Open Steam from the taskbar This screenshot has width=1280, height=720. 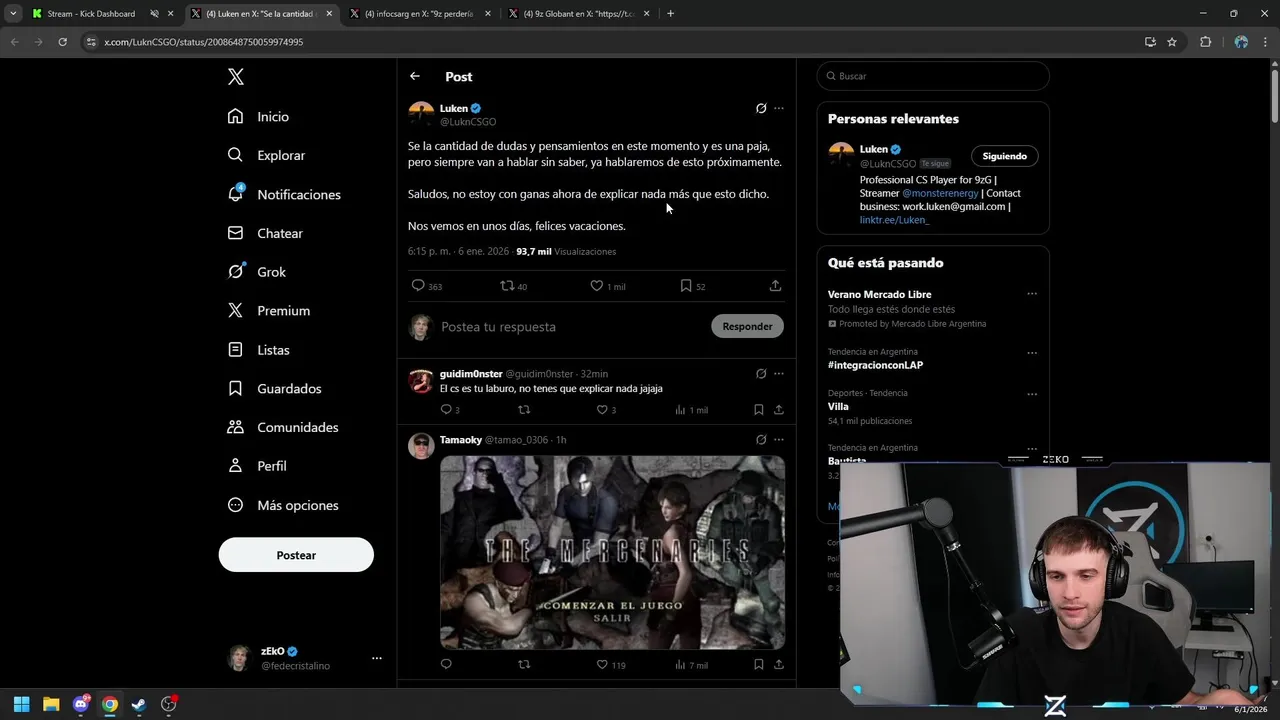pyautogui.click(x=139, y=704)
